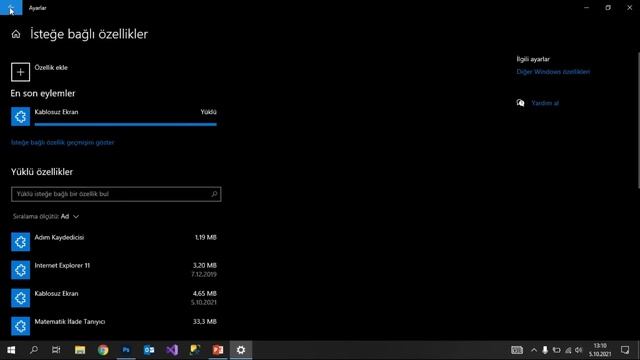Click the 33,3 MB size value
Screen dimensions: 640x360
(205, 322)
